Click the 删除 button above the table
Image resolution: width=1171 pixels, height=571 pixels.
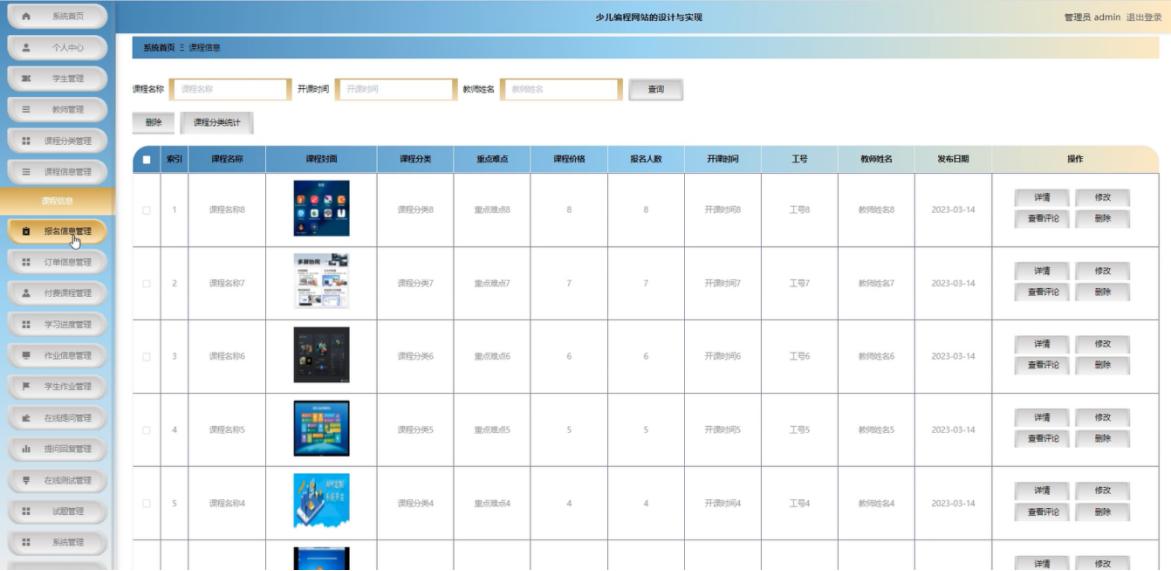tap(153, 122)
